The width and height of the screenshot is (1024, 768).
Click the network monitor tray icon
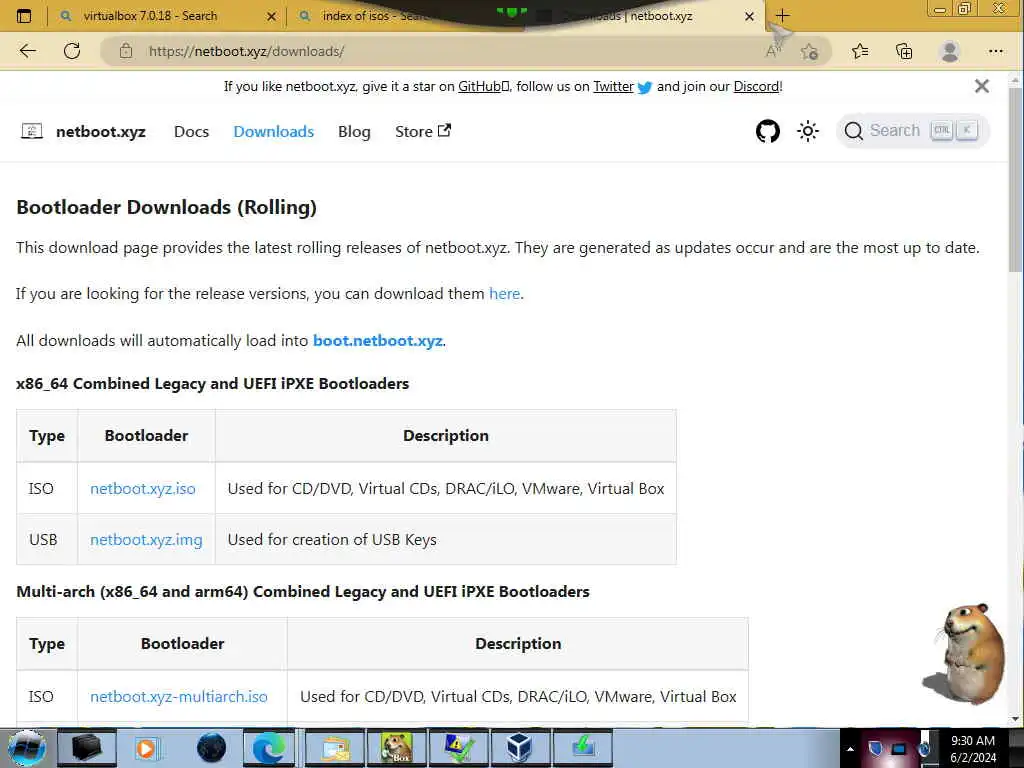[899, 748]
